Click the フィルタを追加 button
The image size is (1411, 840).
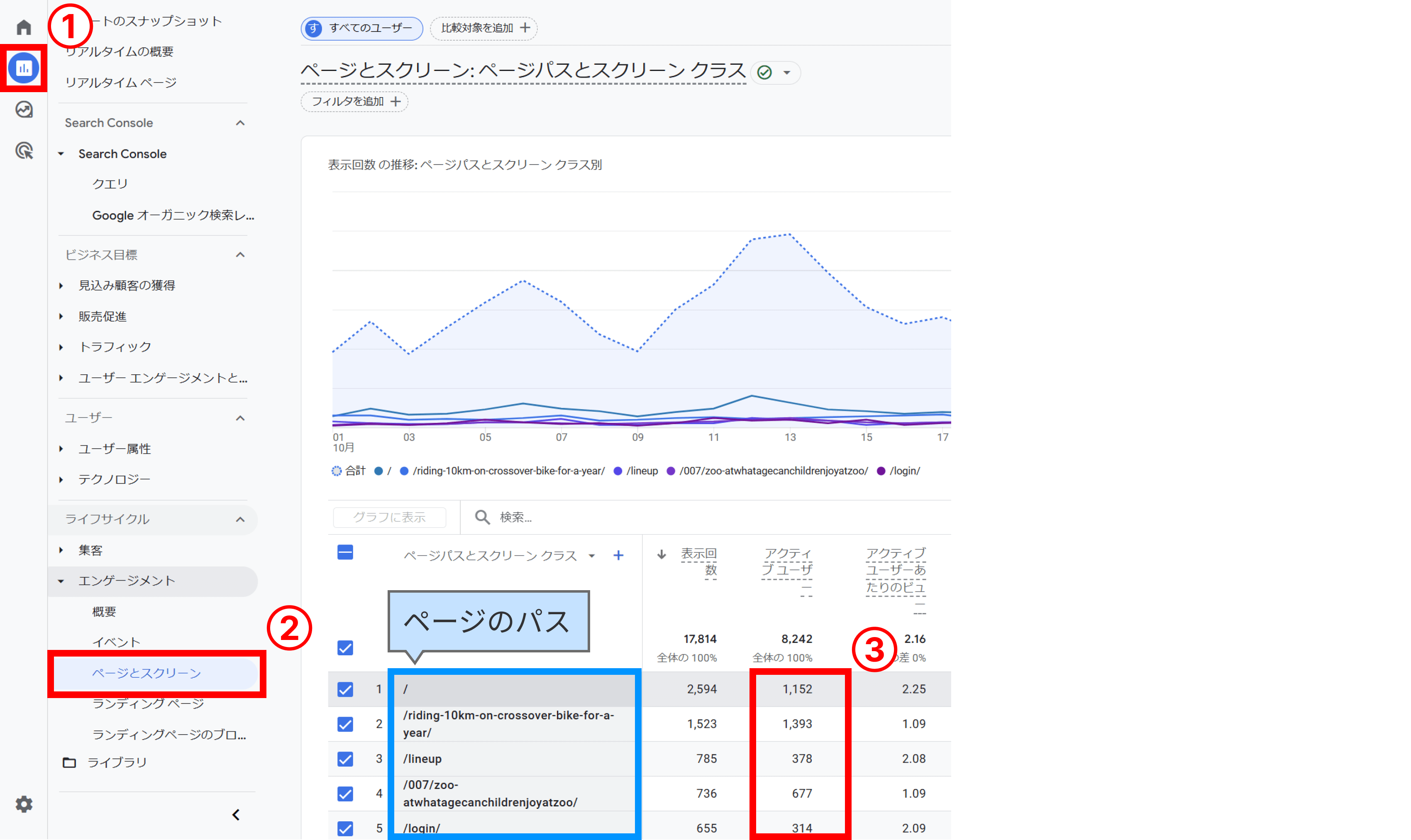coord(354,101)
